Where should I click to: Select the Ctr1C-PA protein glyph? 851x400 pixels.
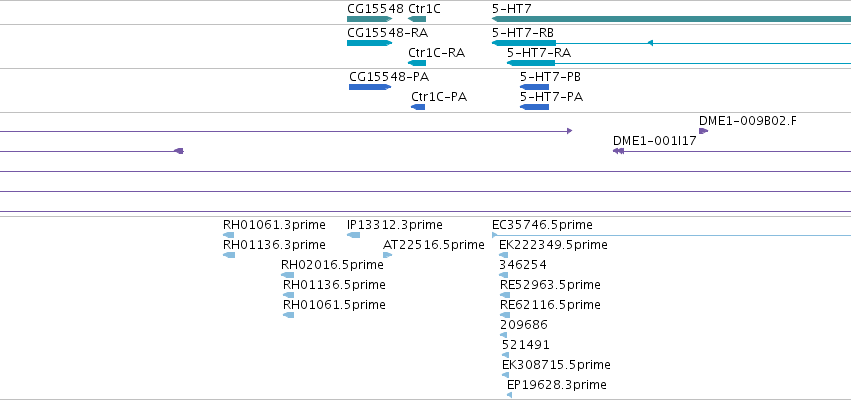click(x=418, y=107)
